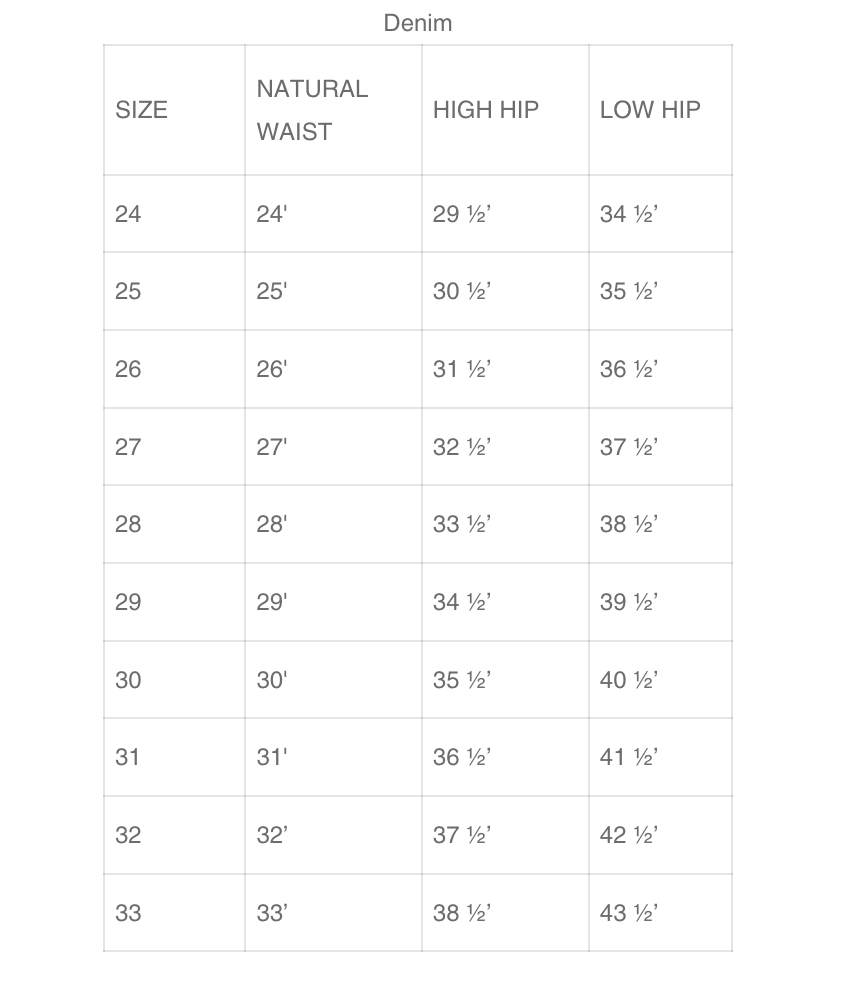This screenshot has height=992, width=850.
Task: Click the SIZE column header
Action: (142, 110)
